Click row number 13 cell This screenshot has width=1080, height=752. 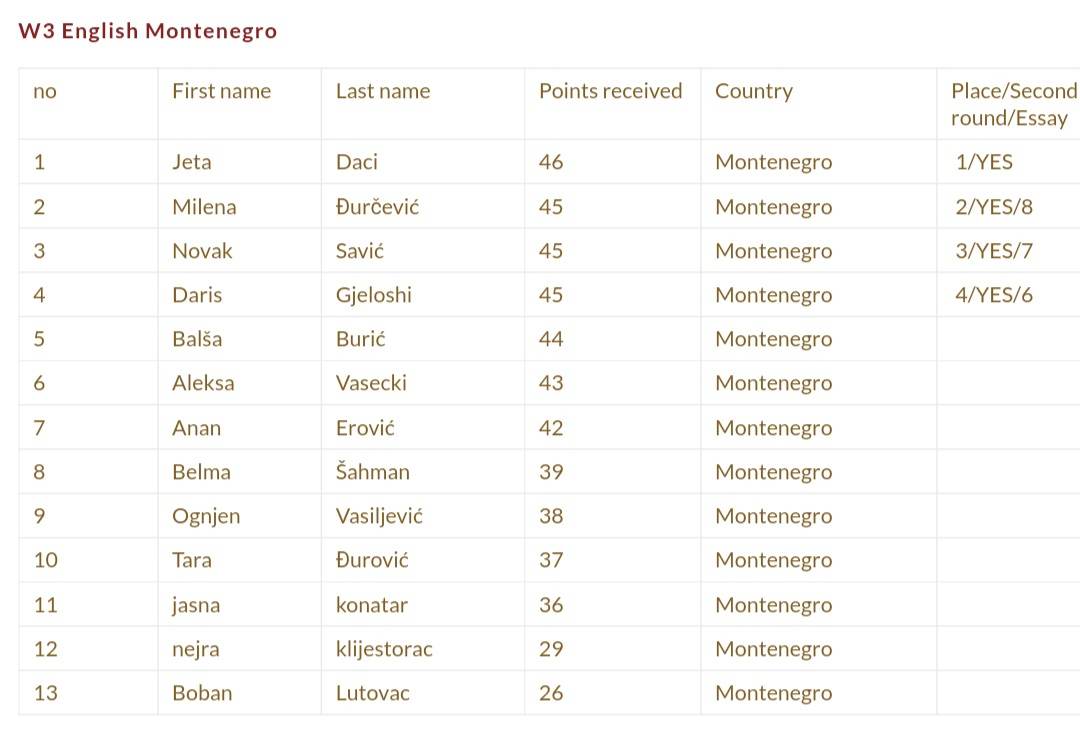coord(88,693)
